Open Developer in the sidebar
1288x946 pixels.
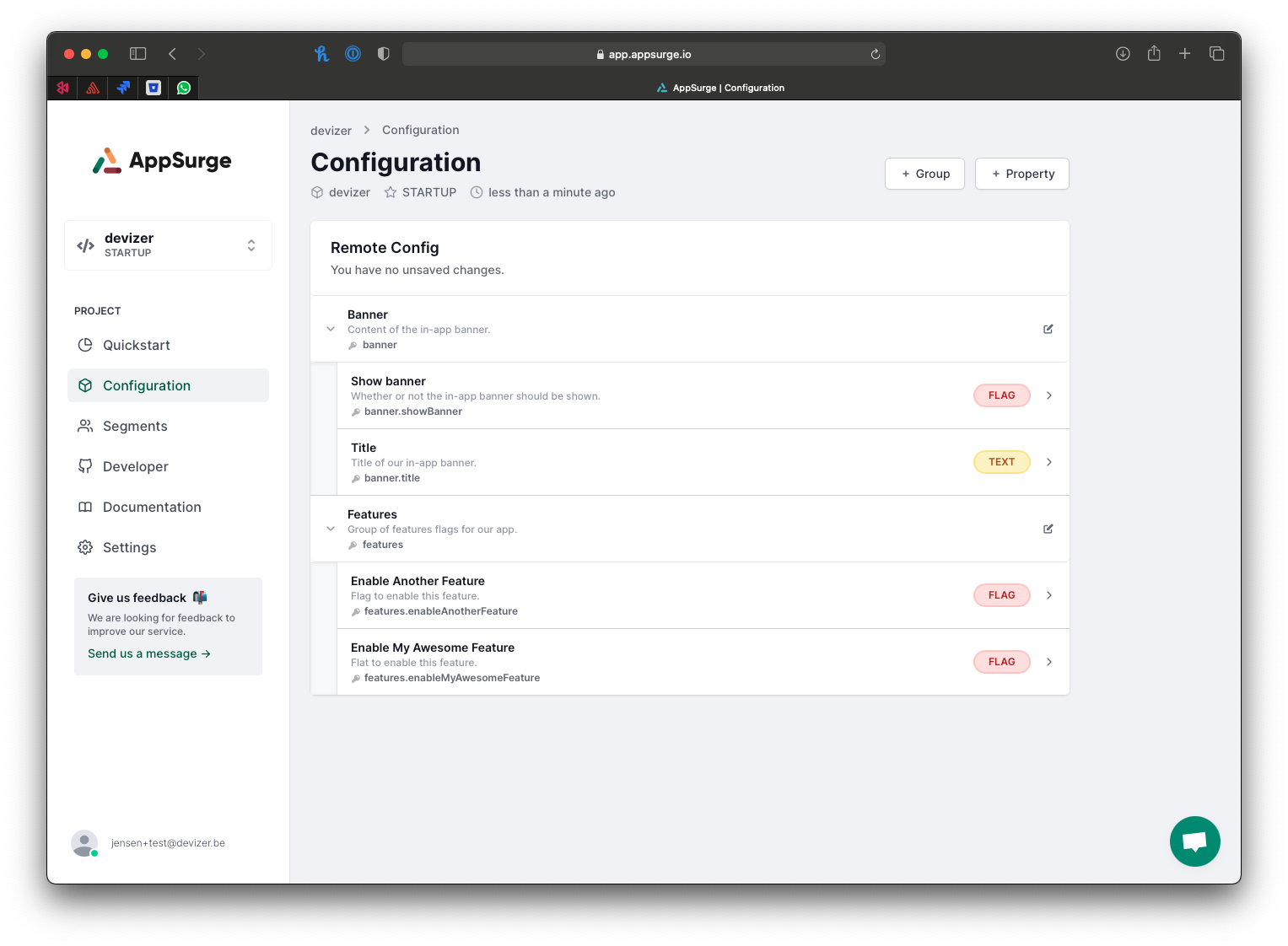168,466
